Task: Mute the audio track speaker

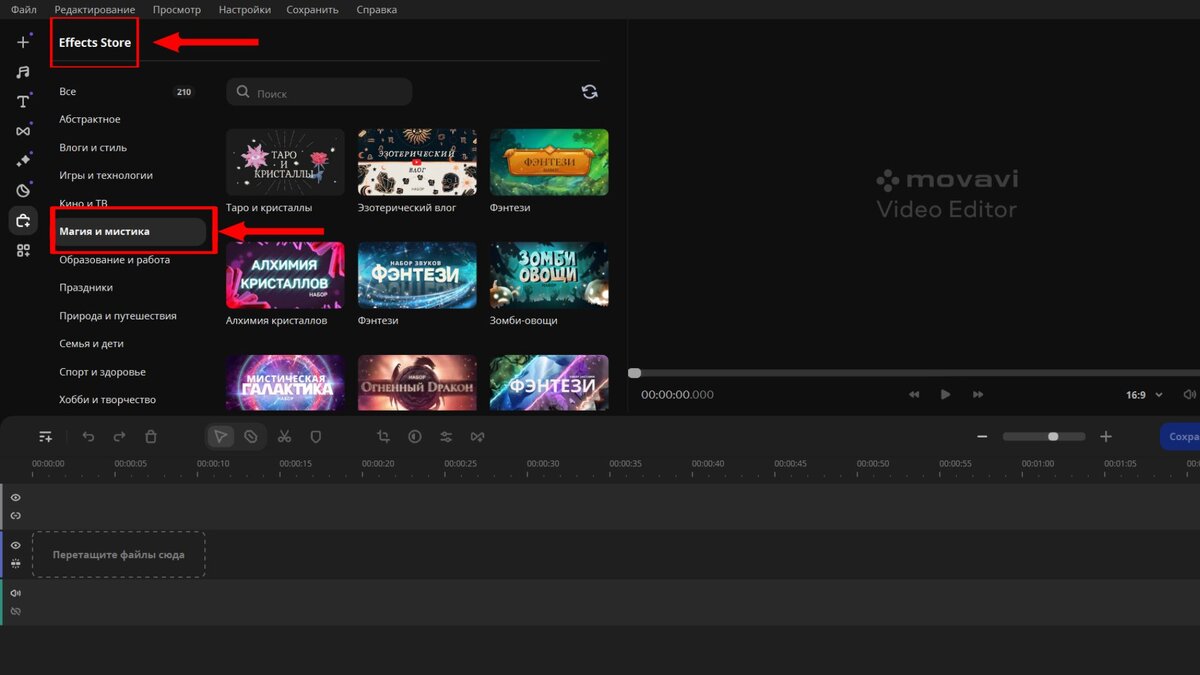Action: [x=15, y=593]
